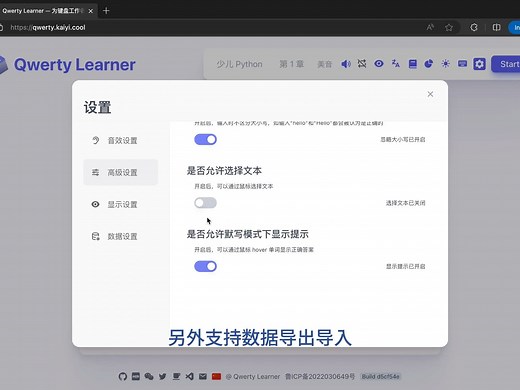Open the 显示设置 tab

121,204
